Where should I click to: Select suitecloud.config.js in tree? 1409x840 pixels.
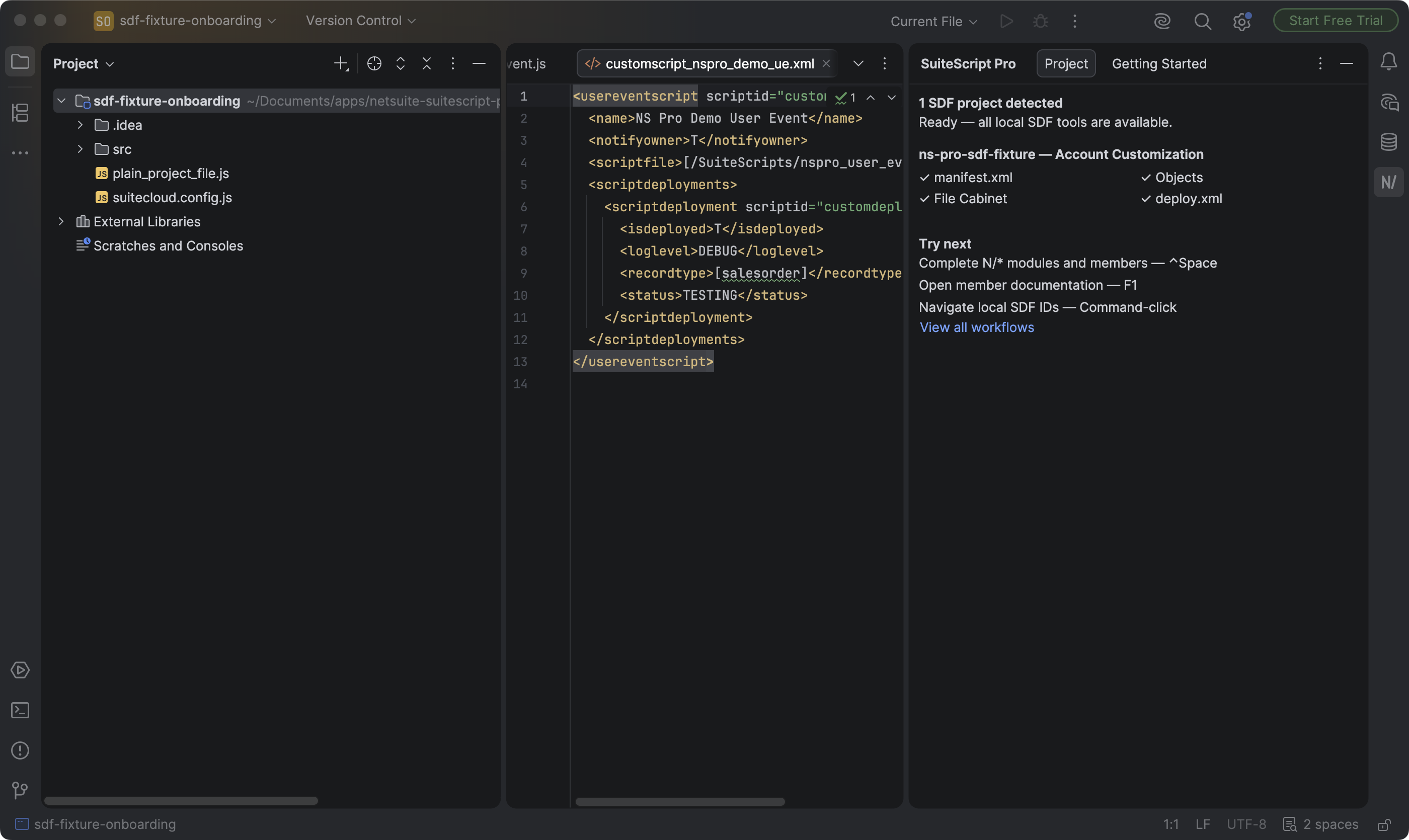pos(164,197)
